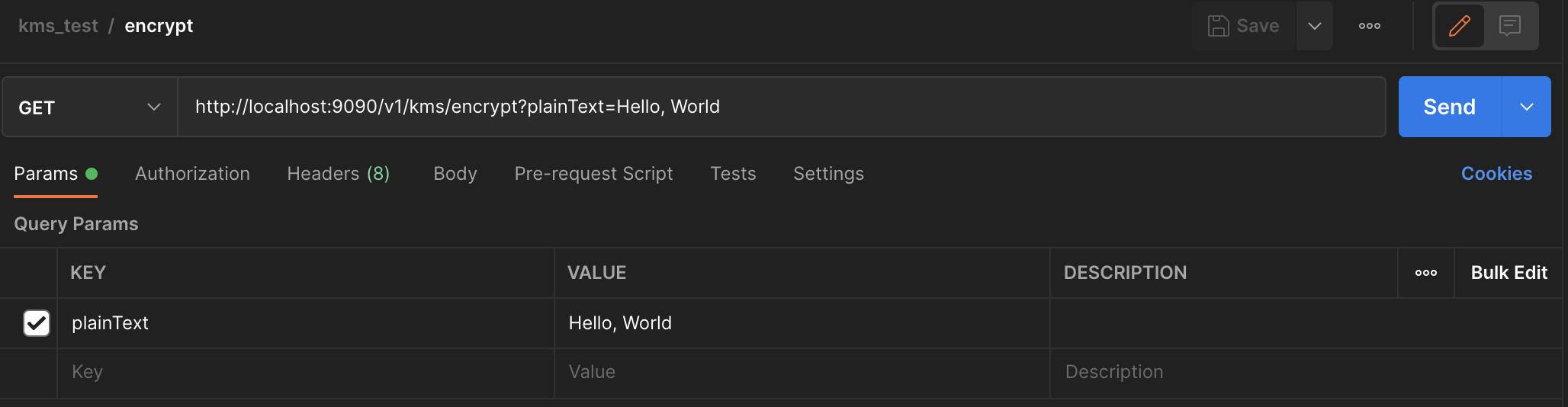Viewport: 1568px width, 407px height.
Task: Click the empty Key placeholder cell
Action: click(x=305, y=372)
